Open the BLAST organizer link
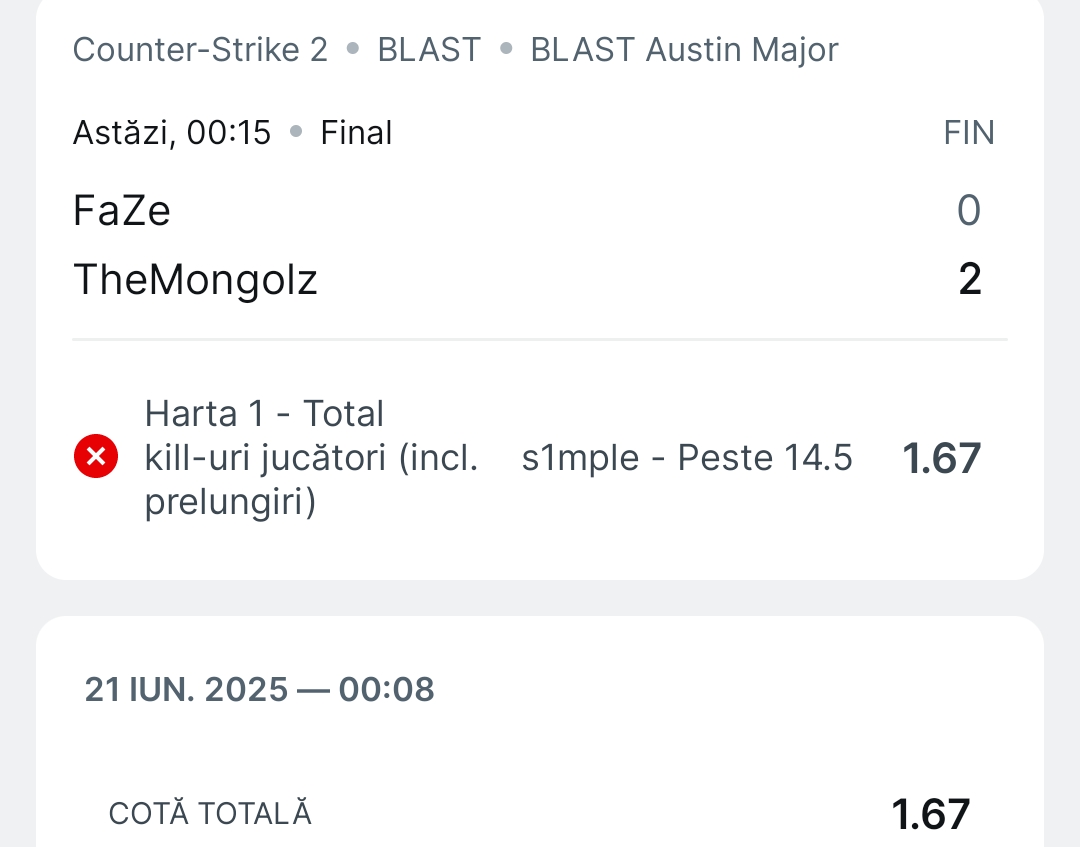Screen dimensions: 1080x847 (429, 50)
